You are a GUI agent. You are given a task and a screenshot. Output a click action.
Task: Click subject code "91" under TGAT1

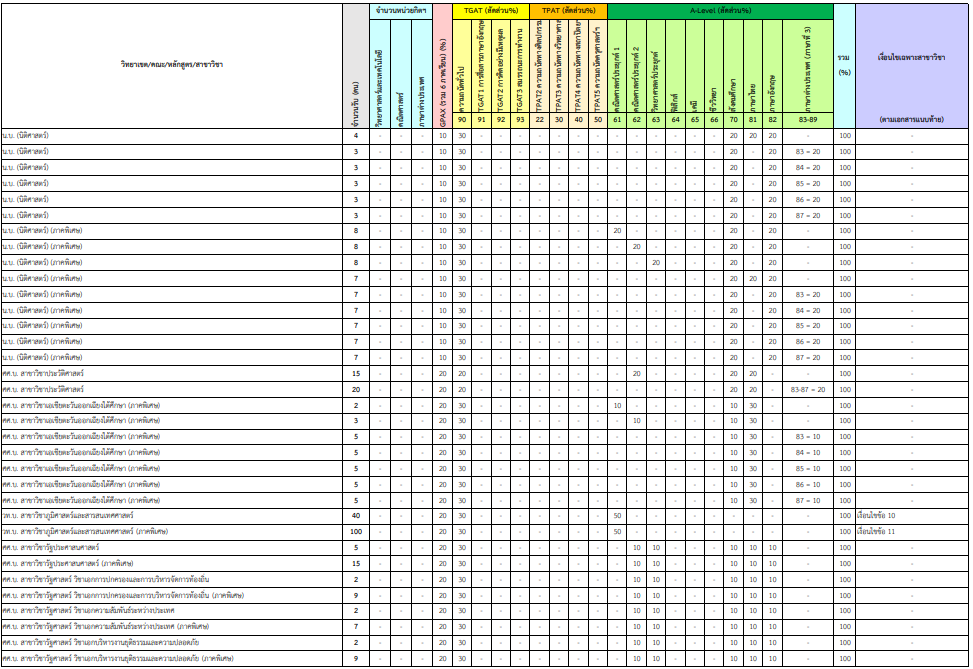pos(482,120)
